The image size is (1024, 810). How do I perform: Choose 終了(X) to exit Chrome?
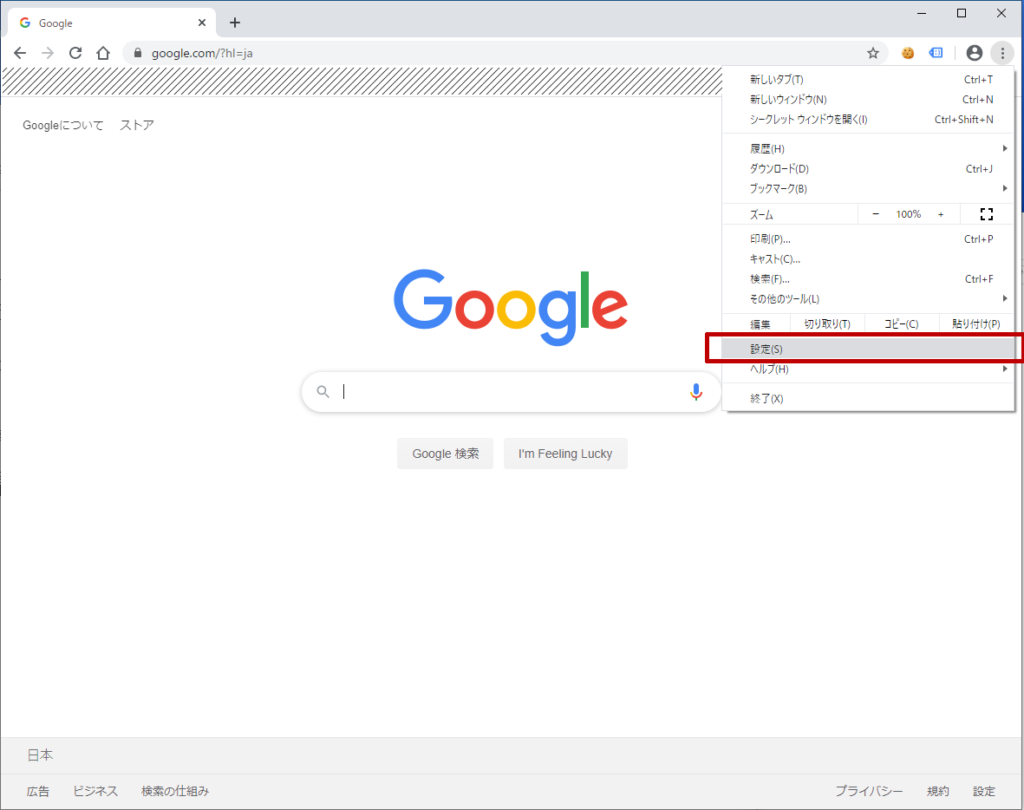tap(868, 398)
